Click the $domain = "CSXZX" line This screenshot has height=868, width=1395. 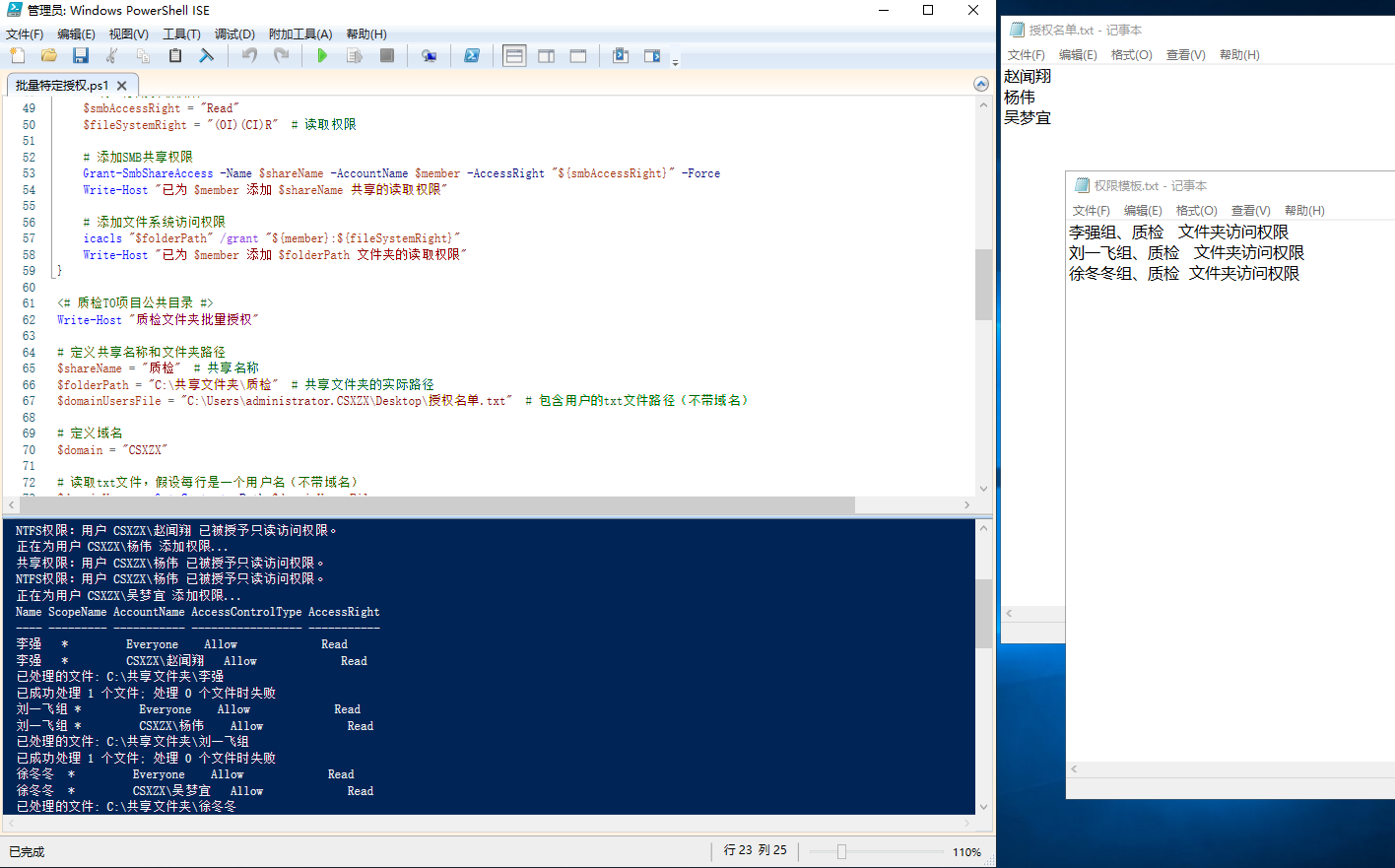(x=112, y=449)
